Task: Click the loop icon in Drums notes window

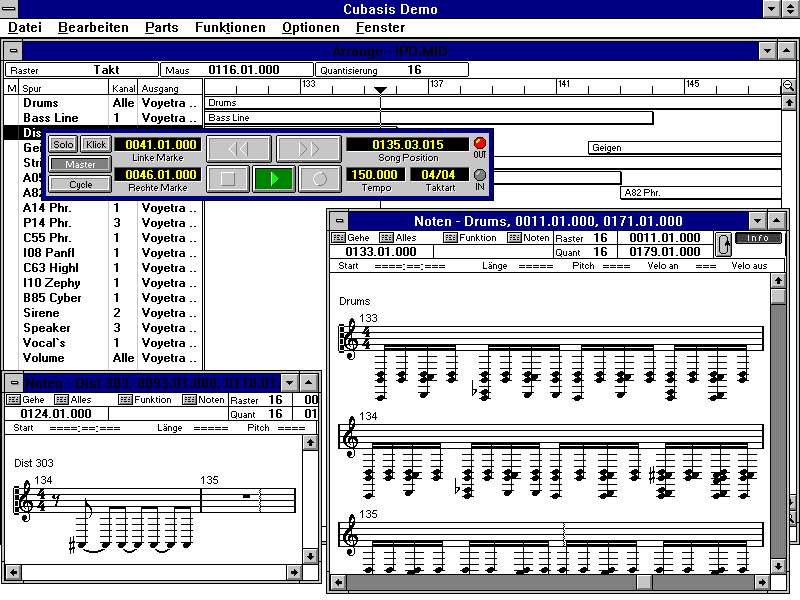Action: coord(723,243)
